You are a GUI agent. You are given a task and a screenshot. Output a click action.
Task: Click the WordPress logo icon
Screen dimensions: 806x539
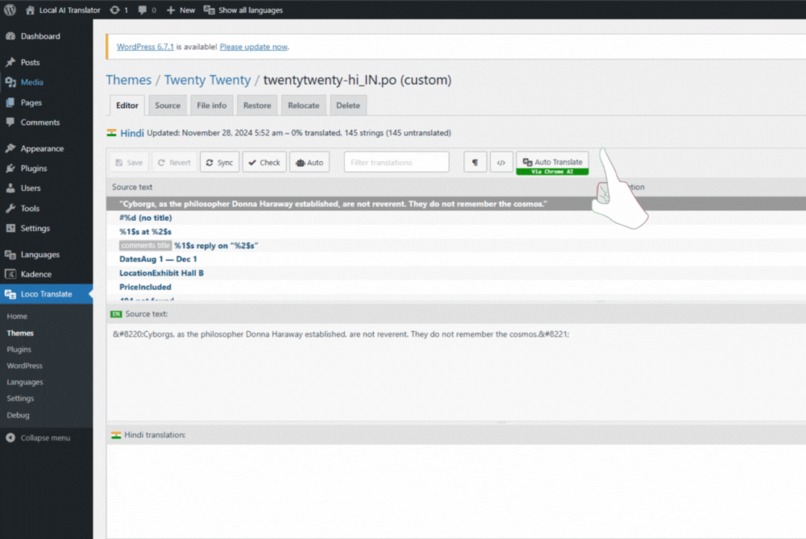pos(10,10)
